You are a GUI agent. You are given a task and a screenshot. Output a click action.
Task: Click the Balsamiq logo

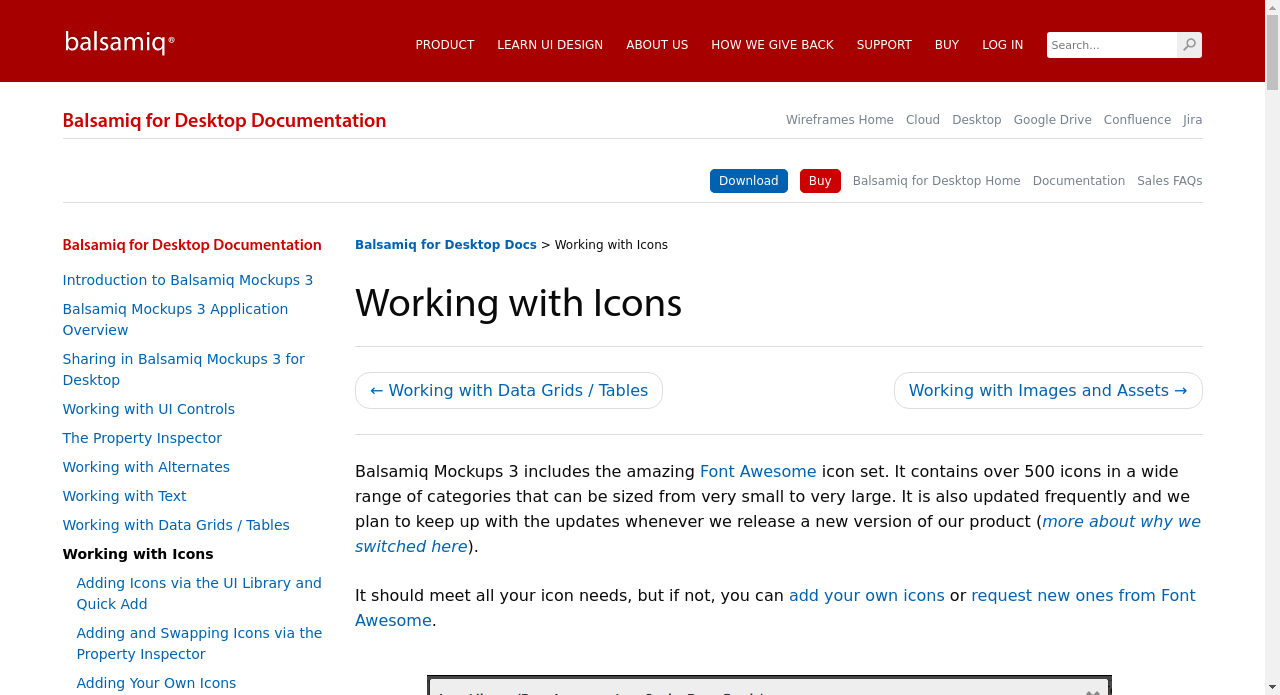[119, 41]
